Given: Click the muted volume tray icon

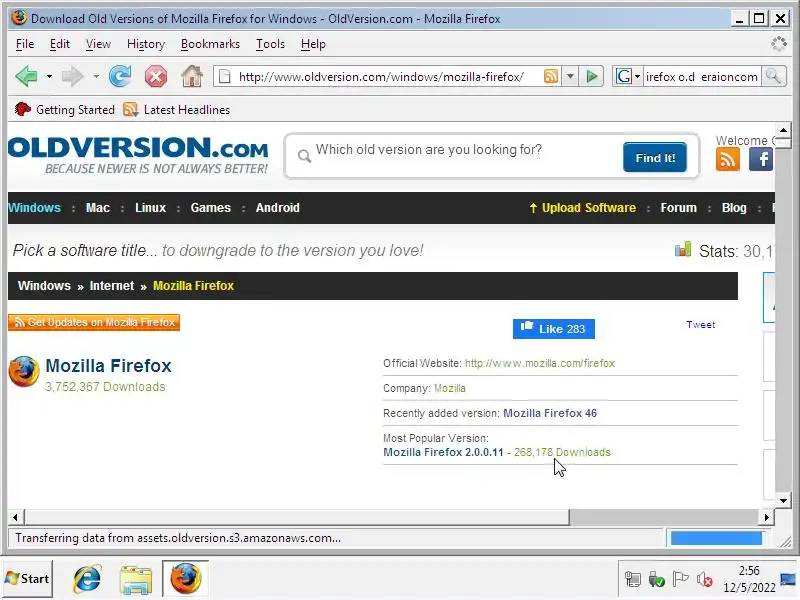Looking at the screenshot, I should pos(705,580).
